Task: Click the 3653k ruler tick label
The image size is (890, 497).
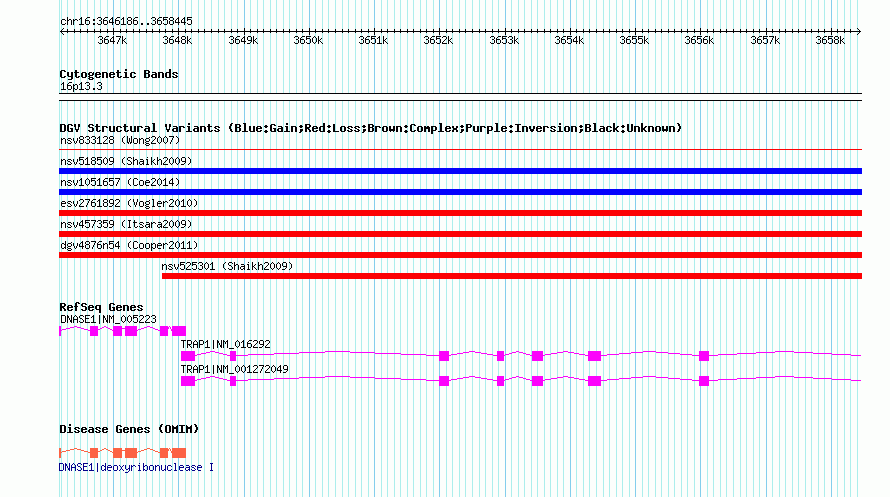Action: coord(504,40)
